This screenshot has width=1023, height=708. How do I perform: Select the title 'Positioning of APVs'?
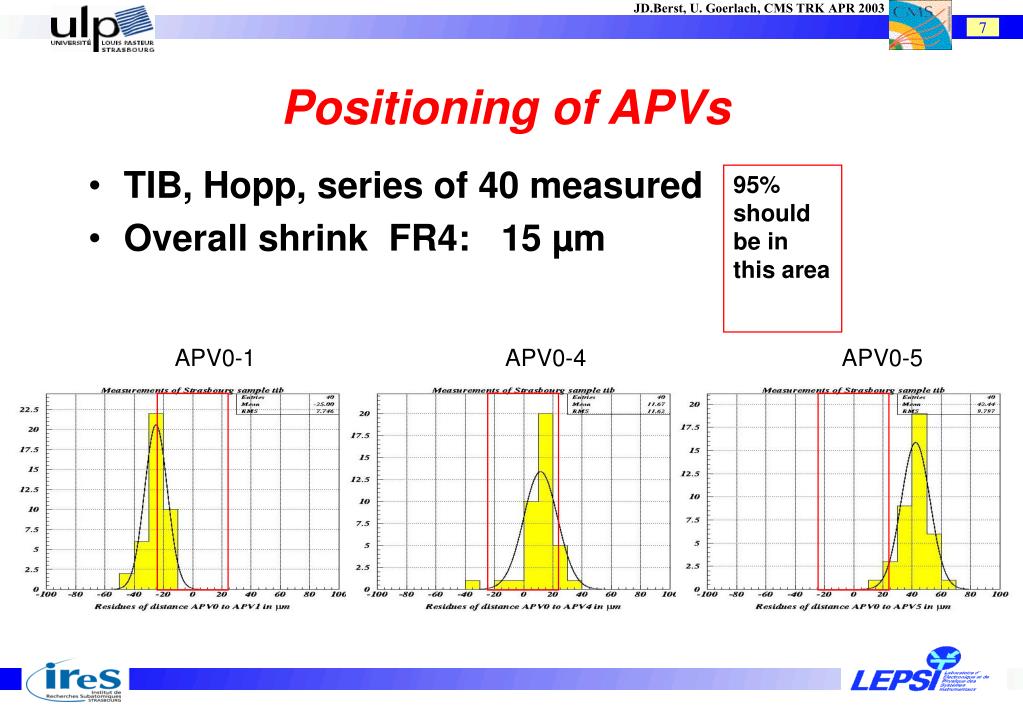(x=508, y=108)
